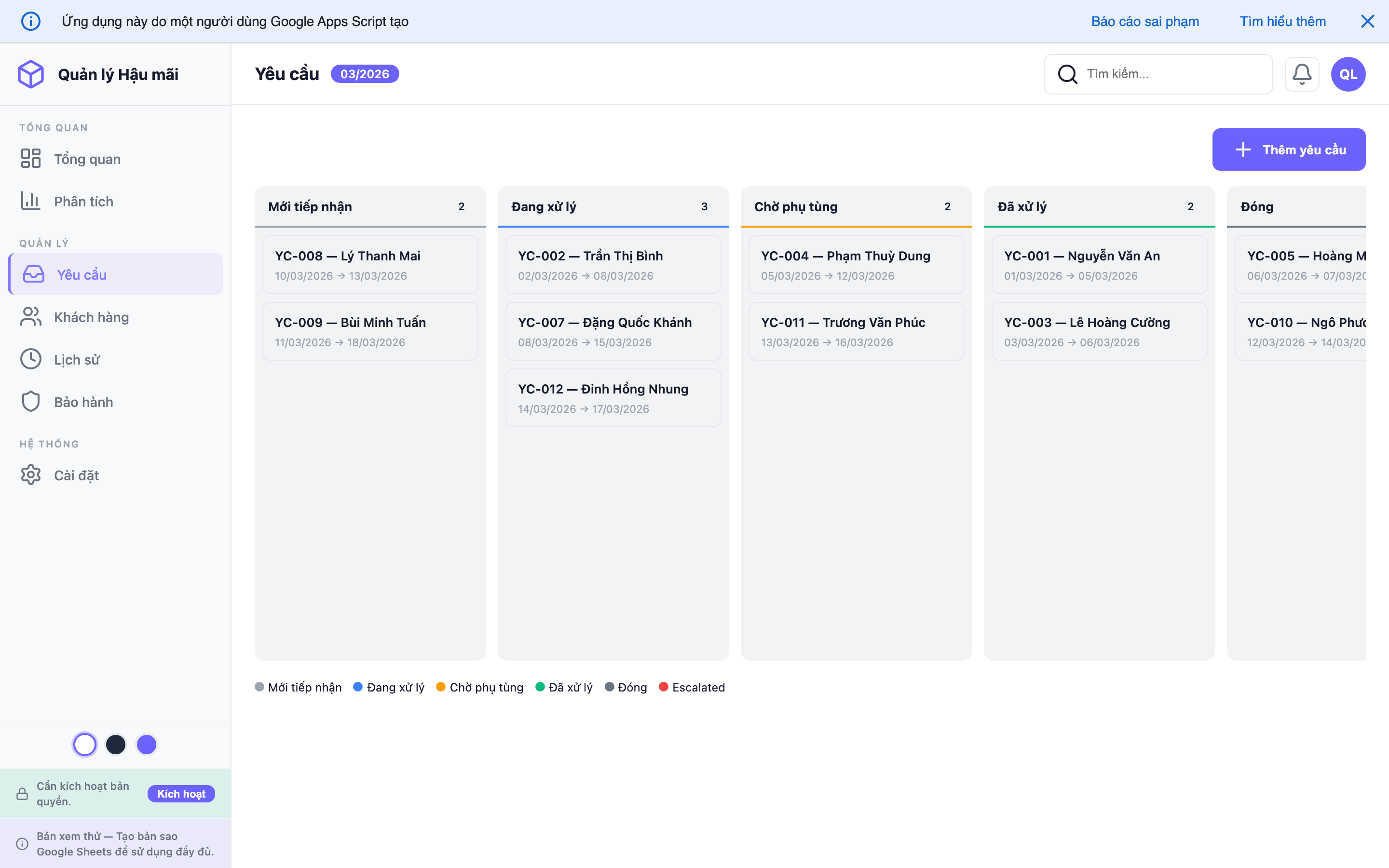The image size is (1389, 868).
Task: Open Cài đặt gear icon
Action: pyautogui.click(x=30, y=475)
